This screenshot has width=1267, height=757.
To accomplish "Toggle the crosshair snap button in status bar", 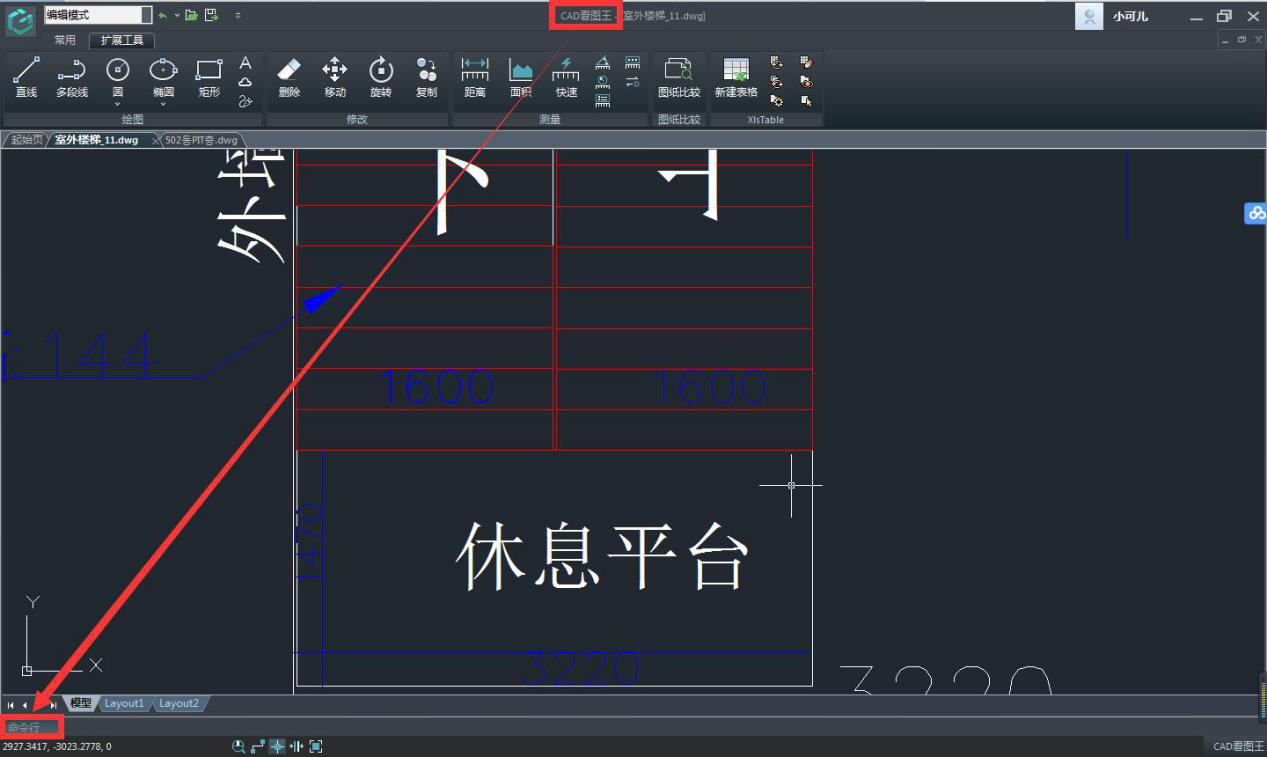I will click(x=278, y=746).
